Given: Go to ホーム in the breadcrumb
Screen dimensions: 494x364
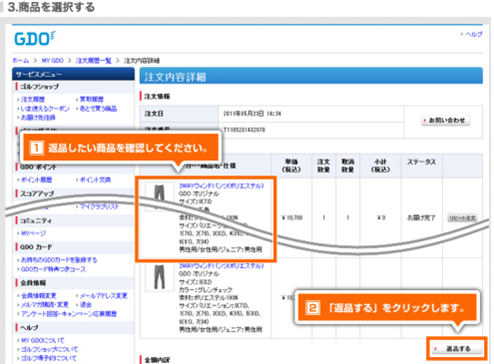Looking at the screenshot, I should (21, 61).
